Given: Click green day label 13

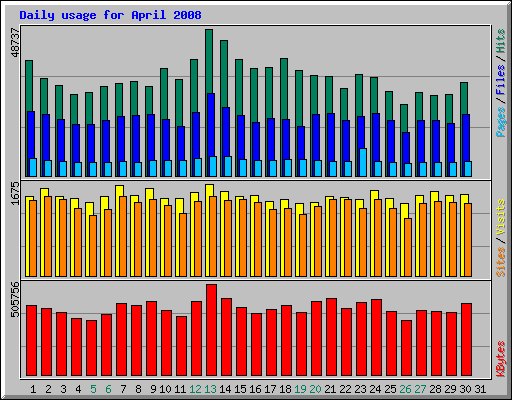Looking at the screenshot, I should click(210, 389).
